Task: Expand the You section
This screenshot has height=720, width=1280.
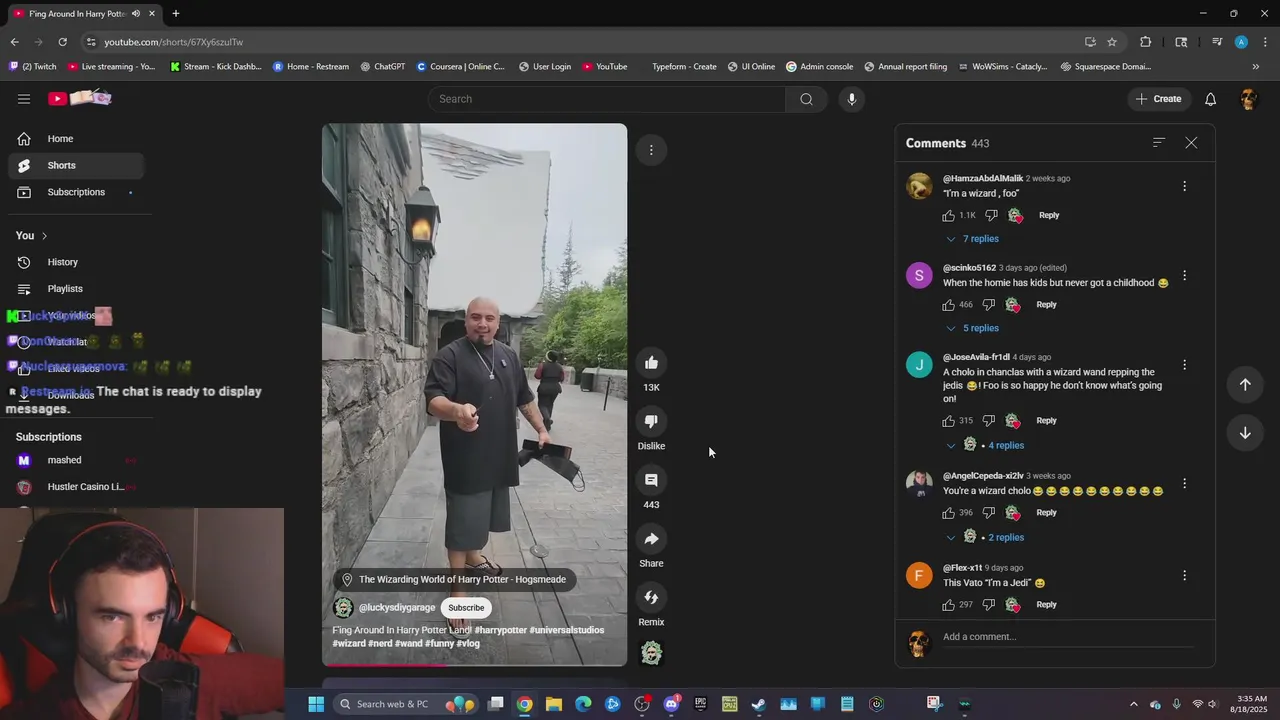Action: (32, 236)
